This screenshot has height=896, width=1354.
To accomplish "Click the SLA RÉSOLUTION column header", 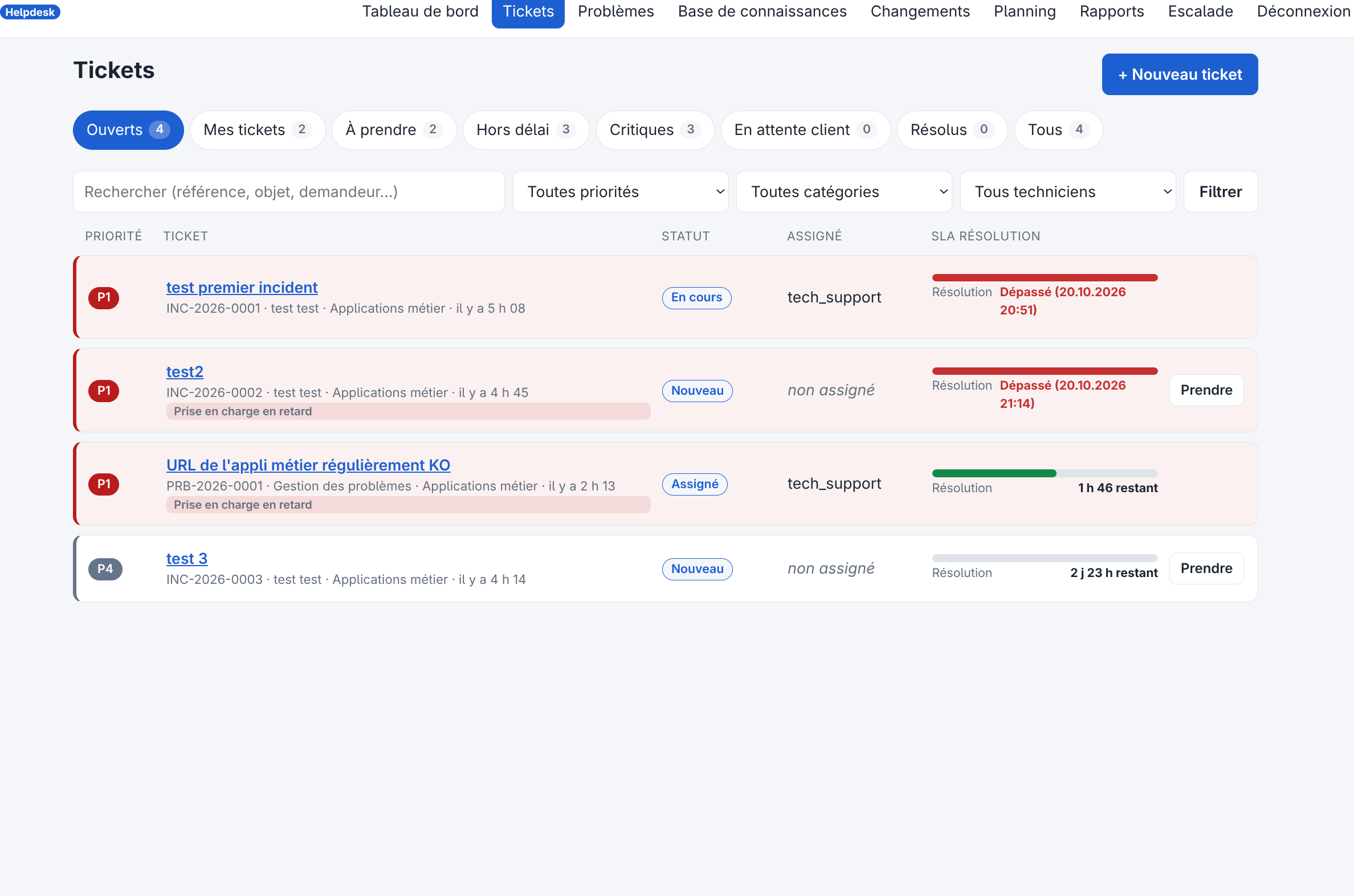I will coord(985,236).
